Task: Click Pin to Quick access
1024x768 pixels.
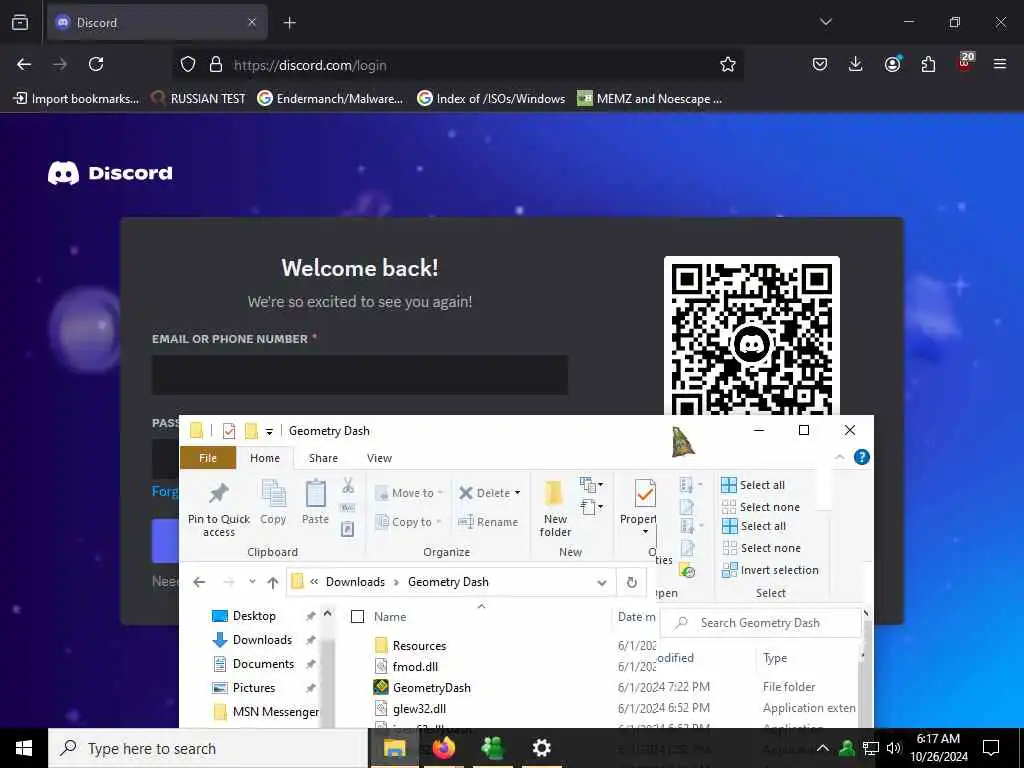Action: [x=219, y=509]
